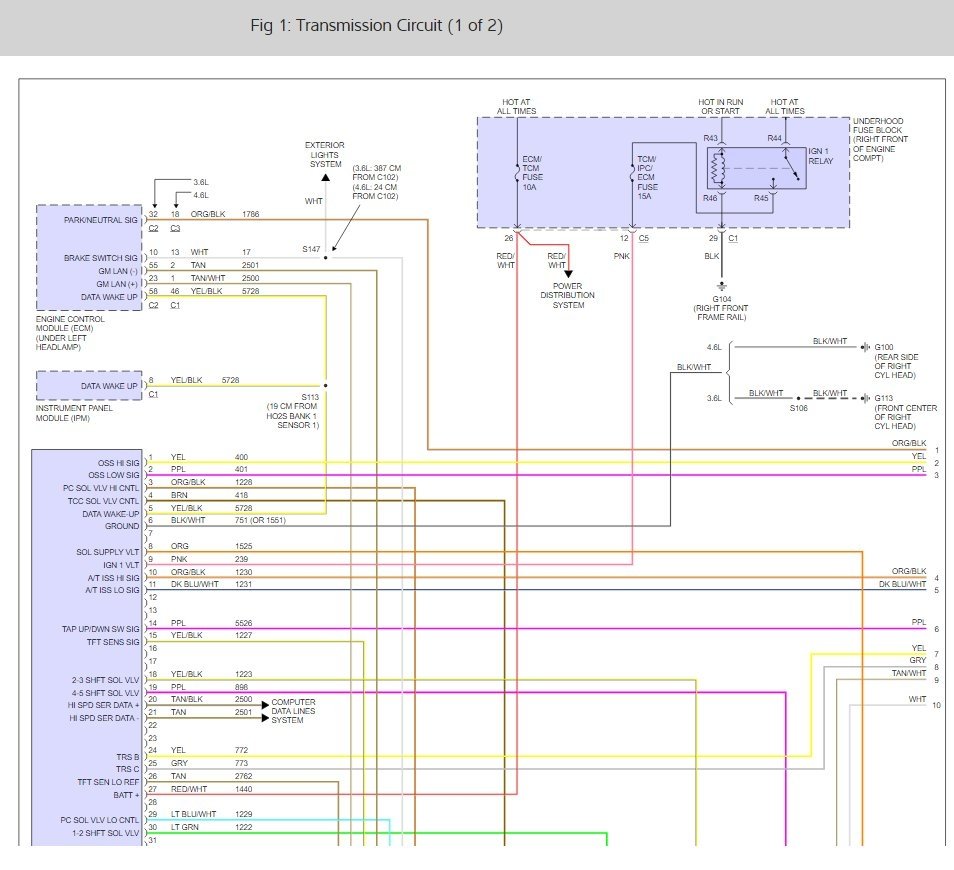Click the arrowhead above Power Distribution System

click(568, 274)
